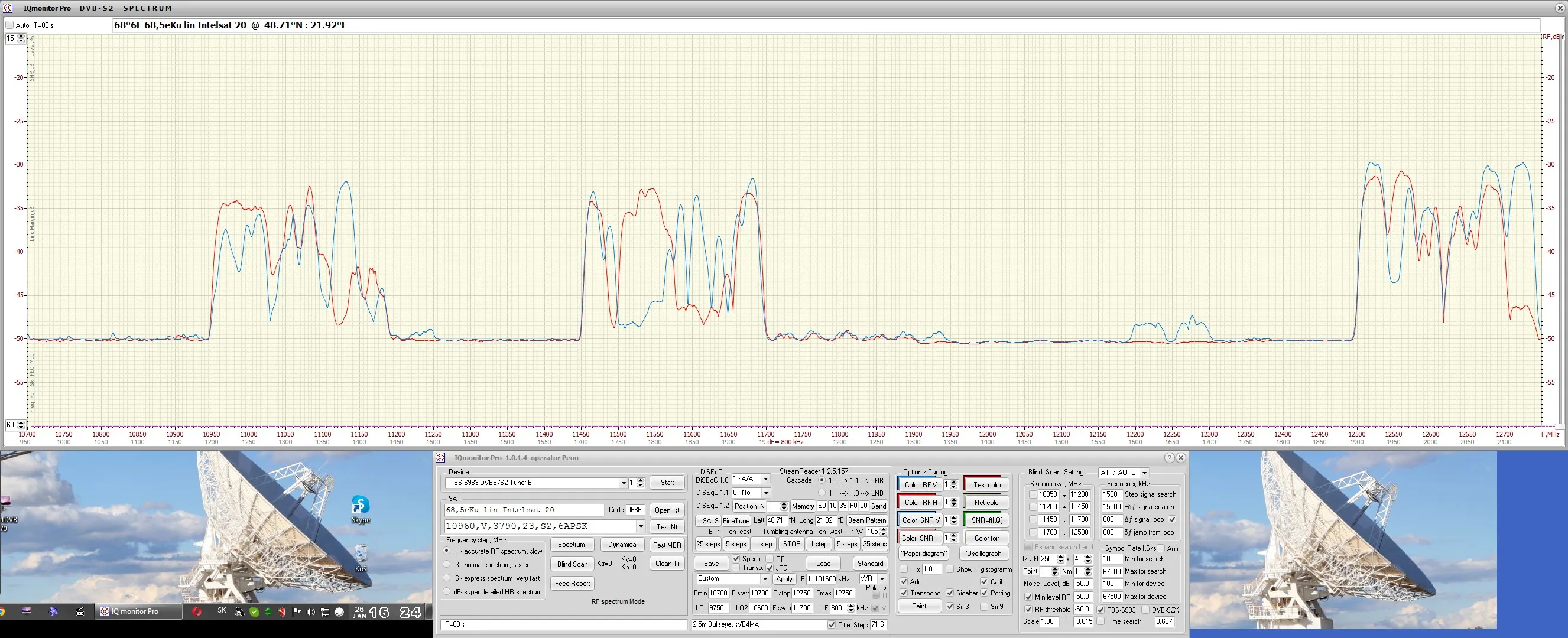Image resolution: width=1568 pixels, height=638 pixels.
Task: Open the Koš recycle bin icon
Action: (361, 554)
